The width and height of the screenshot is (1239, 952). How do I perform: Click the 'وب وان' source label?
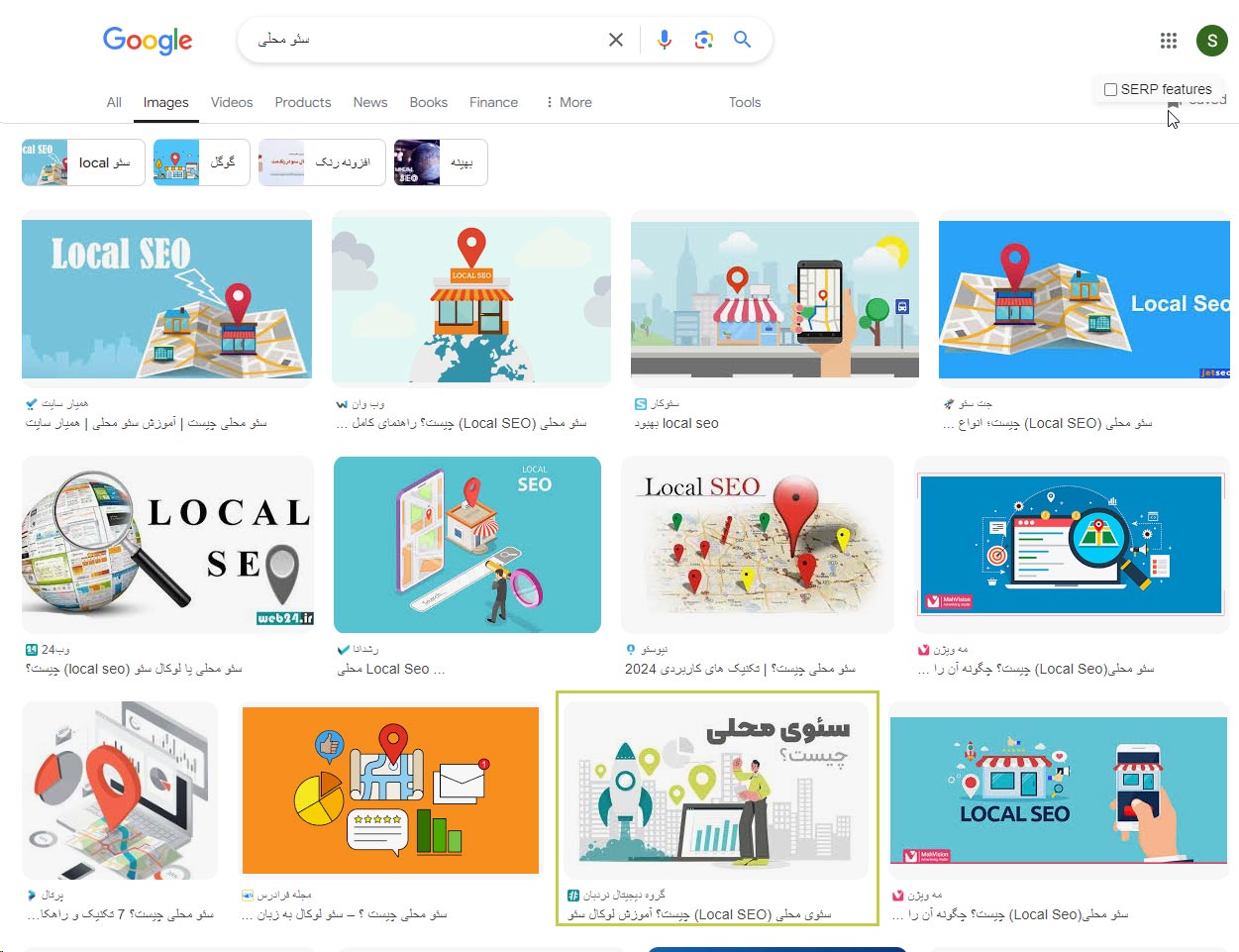click(x=367, y=404)
